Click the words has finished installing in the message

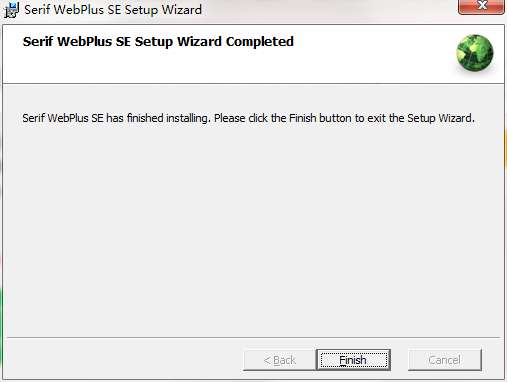click(157, 118)
